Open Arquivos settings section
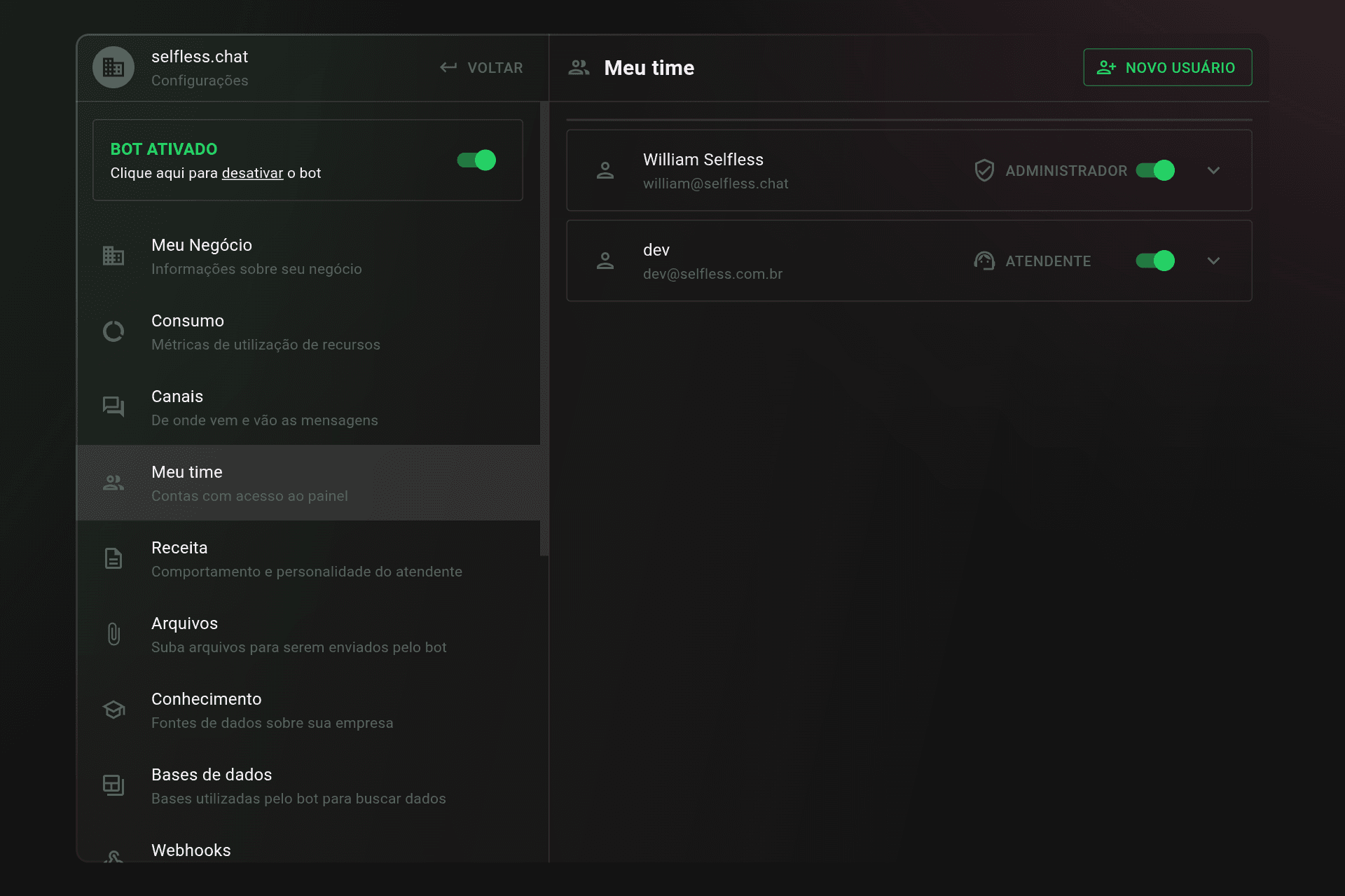Image resolution: width=1345 pixels, height=896 pixels. [x=308, y=634]
